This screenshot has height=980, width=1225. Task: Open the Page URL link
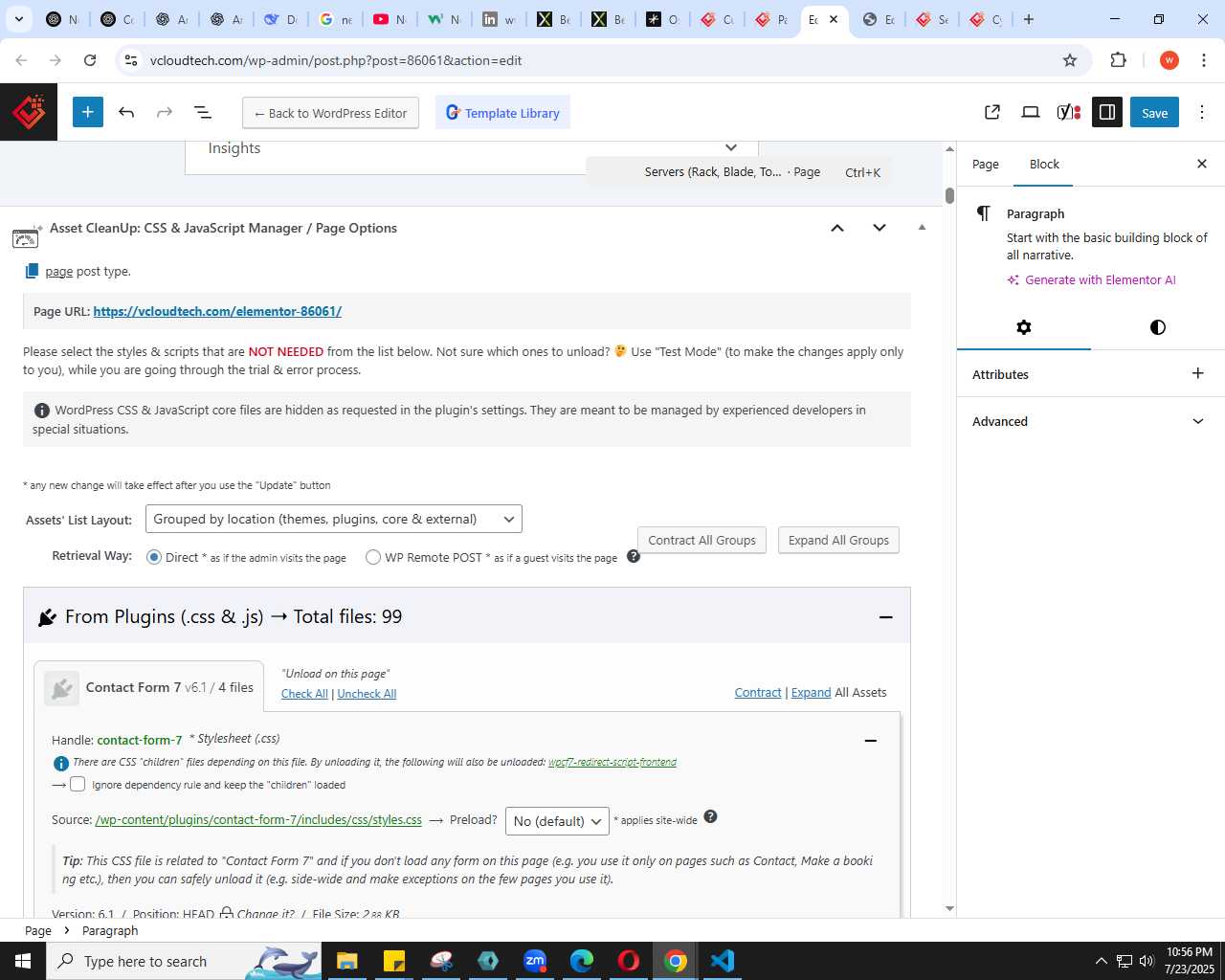click(x=217, y=311)
